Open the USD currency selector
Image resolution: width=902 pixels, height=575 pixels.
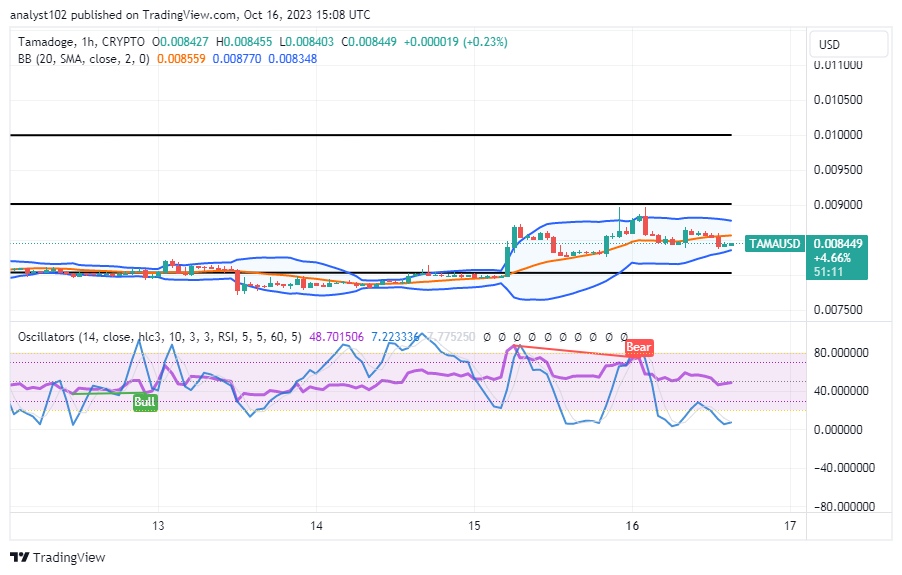tap(849, 44)
